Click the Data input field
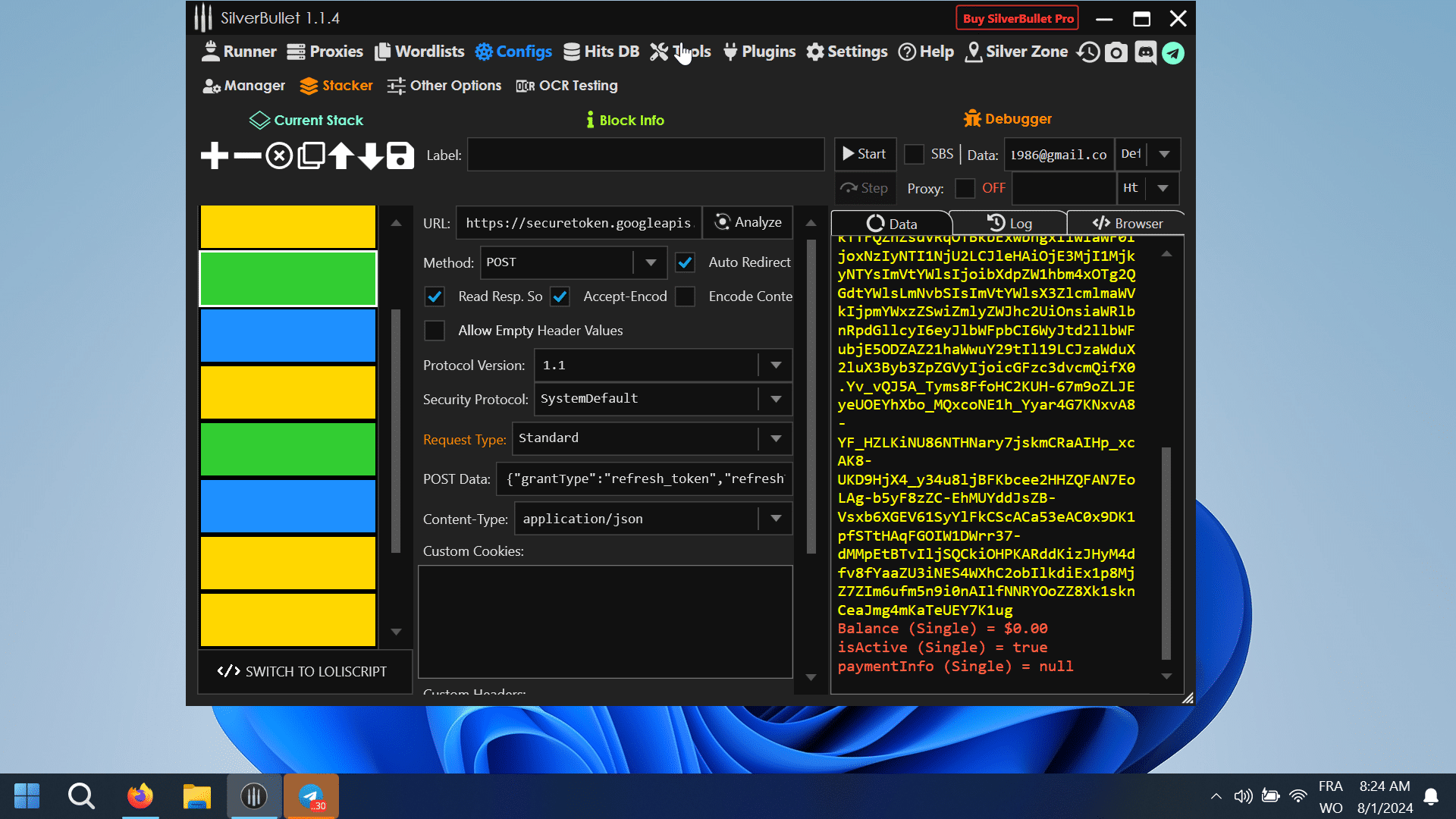 [x=1058, y=154]
